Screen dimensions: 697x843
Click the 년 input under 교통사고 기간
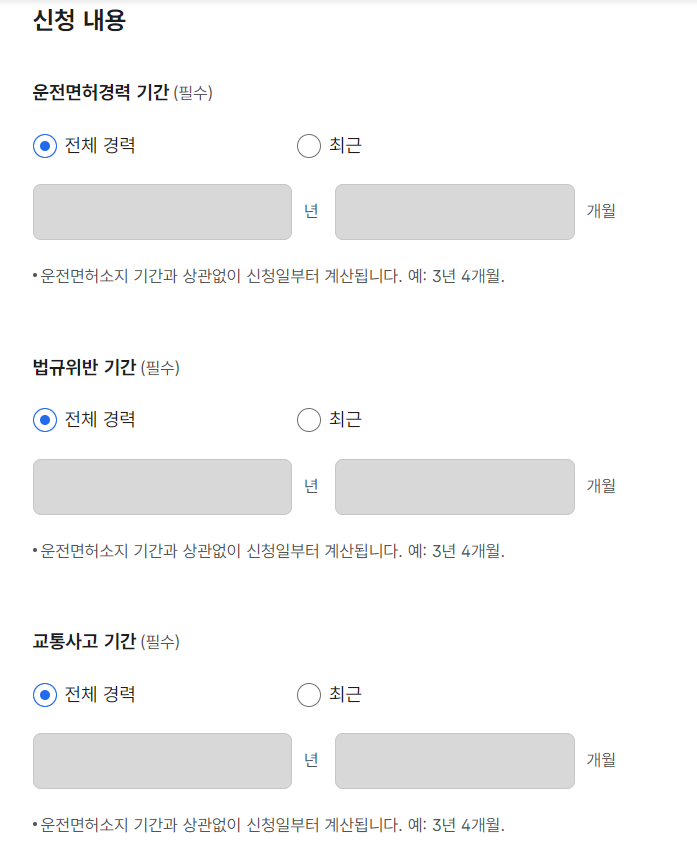(160, 762)
